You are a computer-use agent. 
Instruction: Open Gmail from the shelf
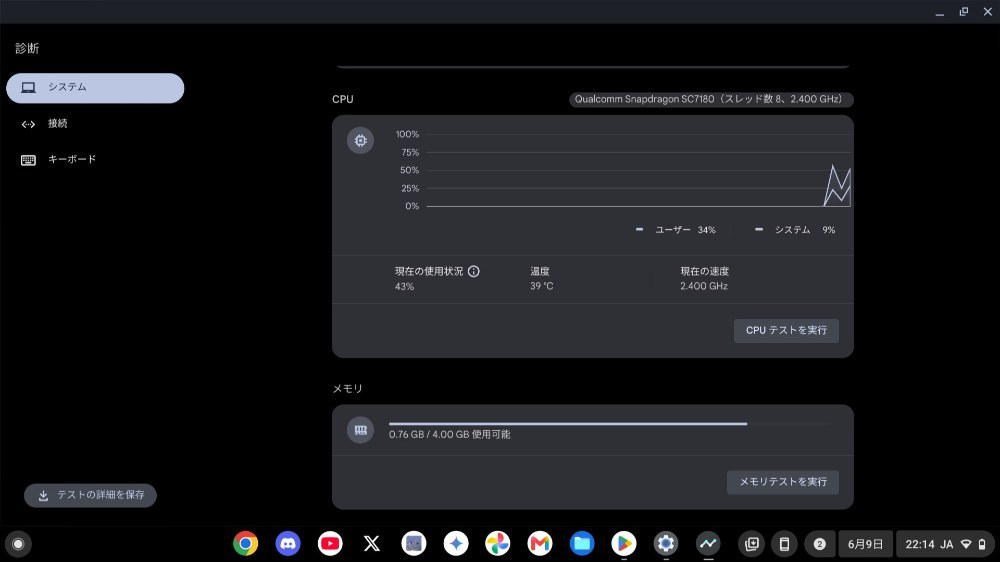tap(540, 544)
